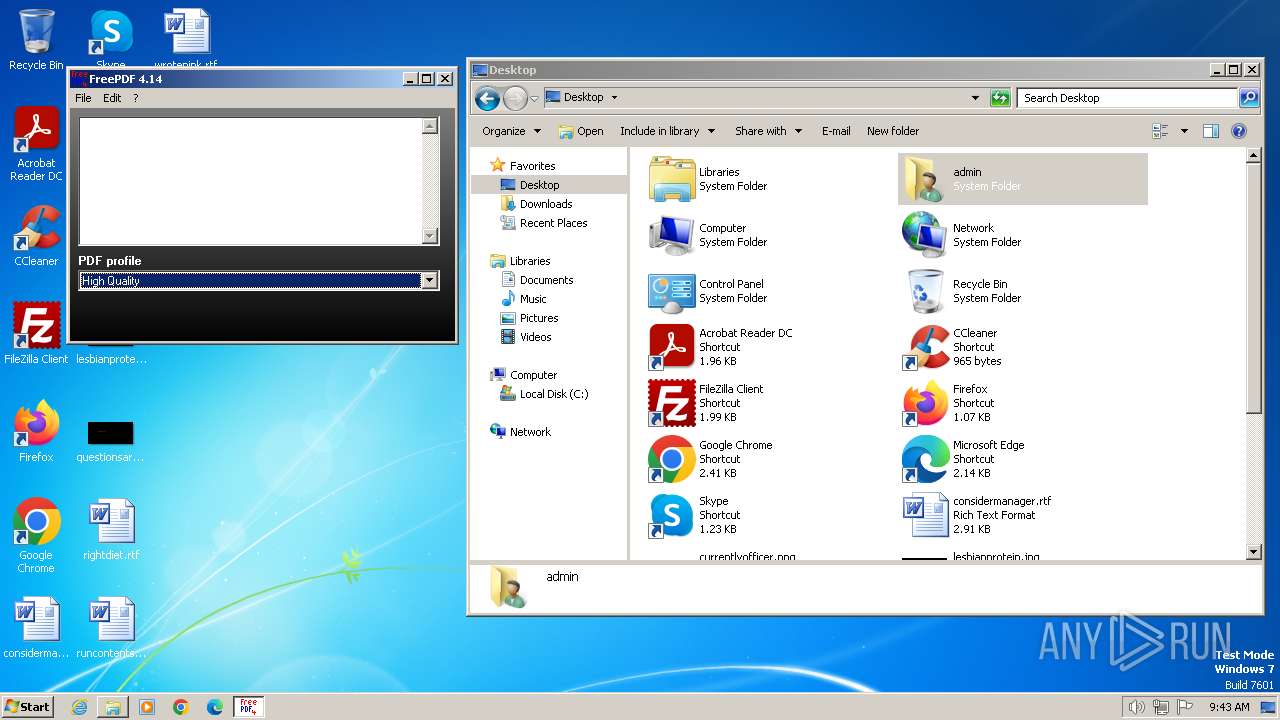1280x720 pixels.
Task: Click the Refresh button beside the address bar
Action: click(x=1000, y=98)
